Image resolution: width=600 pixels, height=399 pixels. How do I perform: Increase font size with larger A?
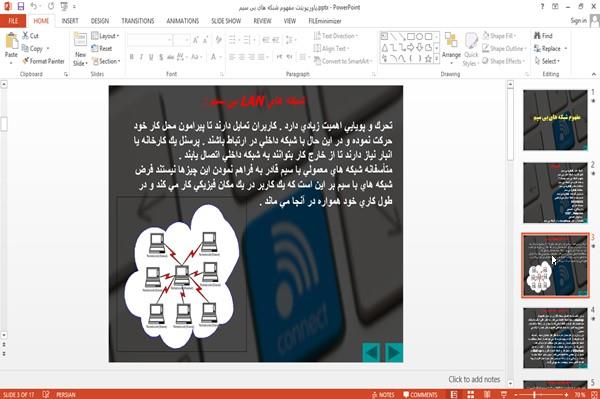[196, 40]
